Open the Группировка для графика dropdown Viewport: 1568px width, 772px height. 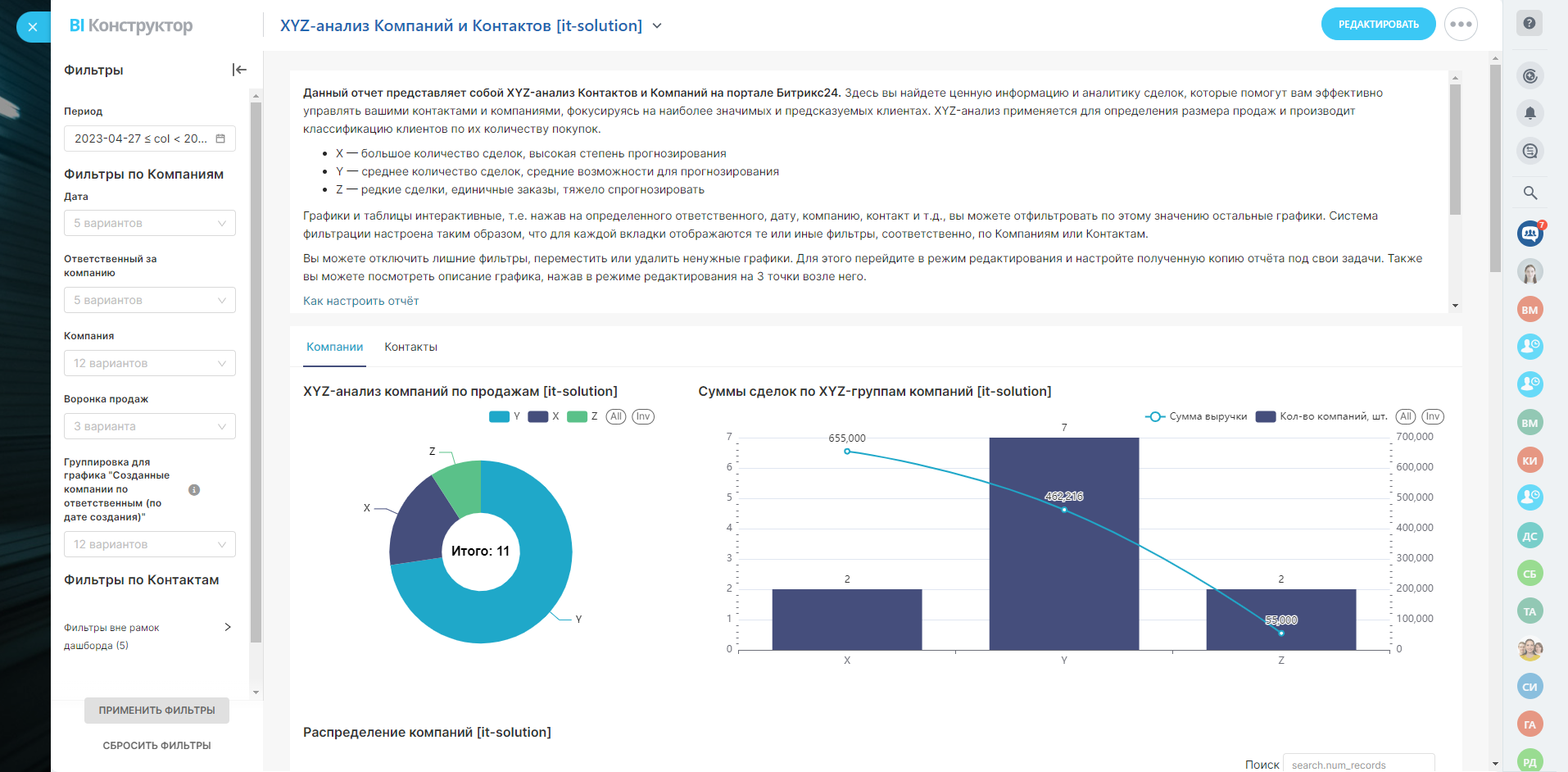[150, 544]
